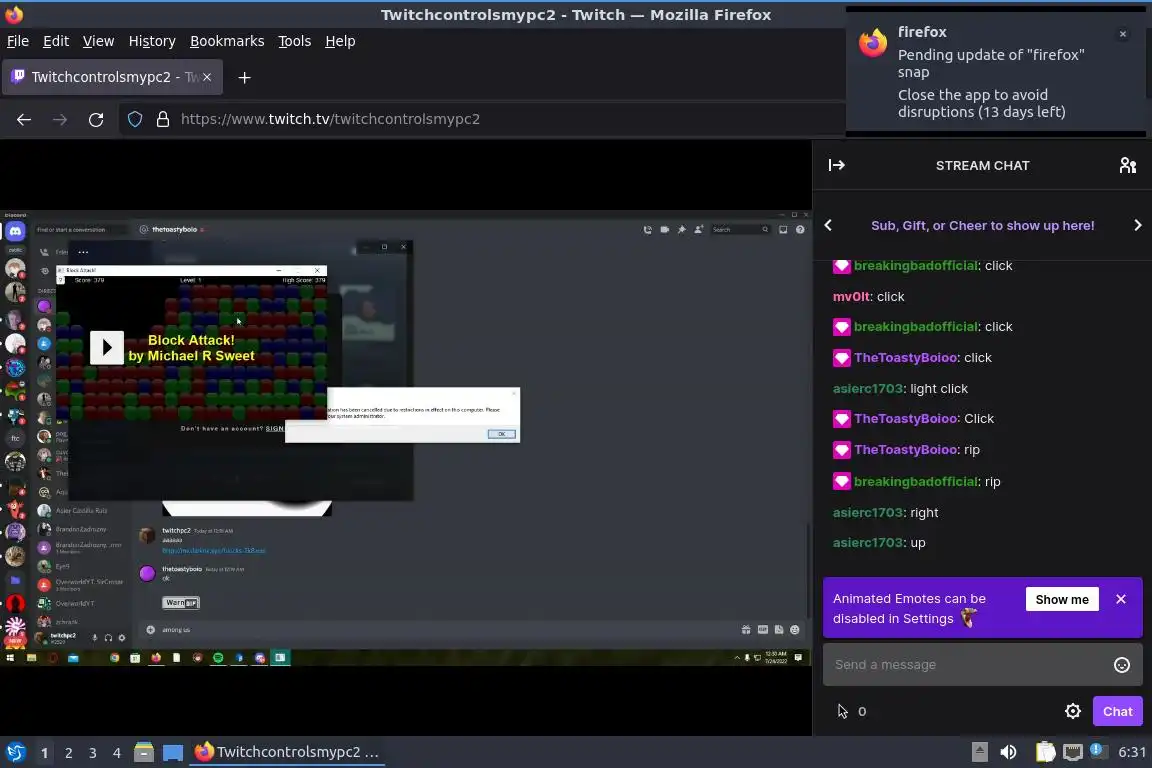Open the File menu
The width and height of the screenshot is (1152, 768).
pos(18,41)
